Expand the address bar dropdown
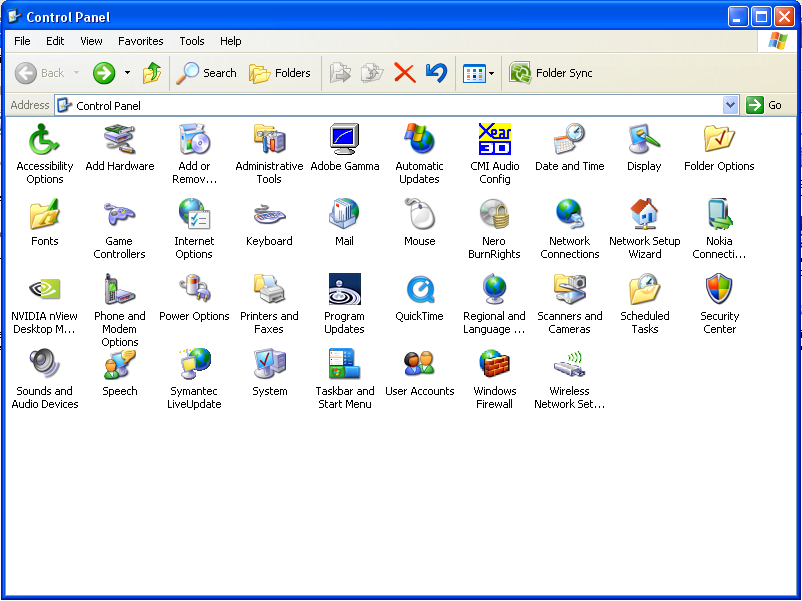Viewport: 802px width, 601px height. point(730,105)
